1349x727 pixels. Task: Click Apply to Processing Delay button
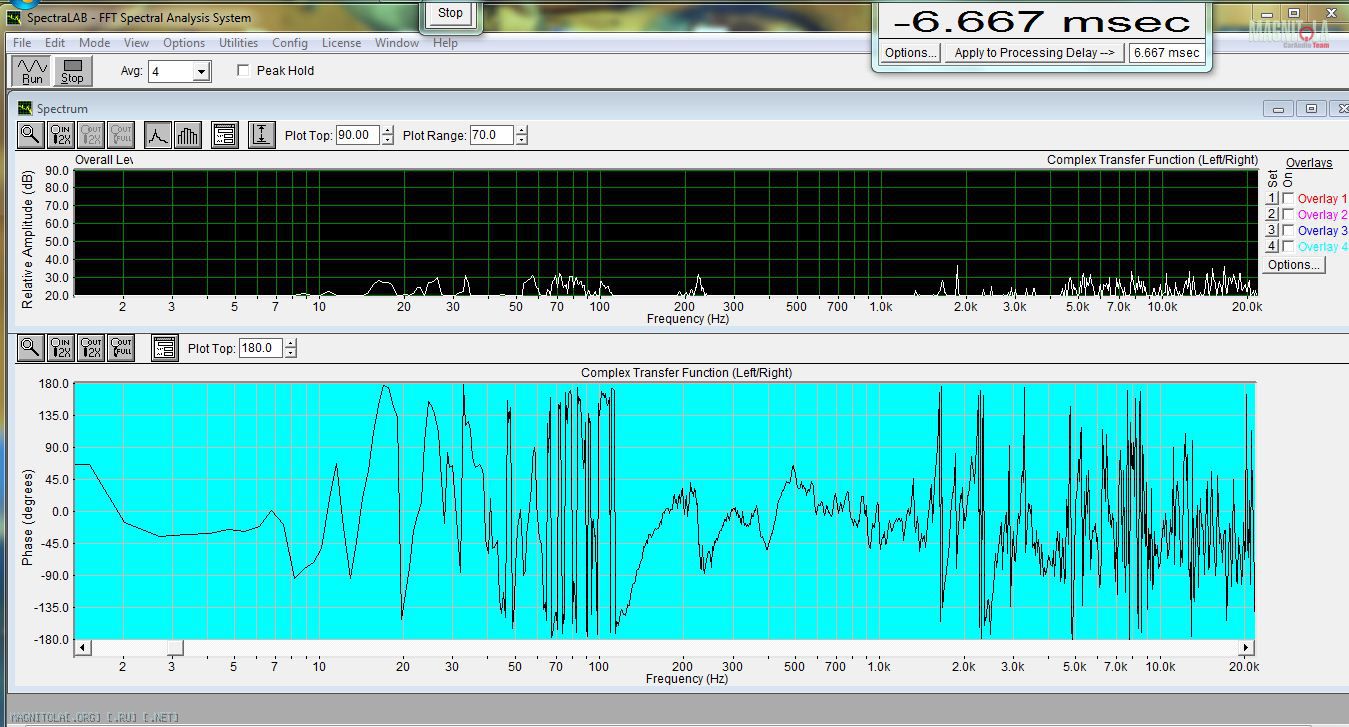(1034, 53)
